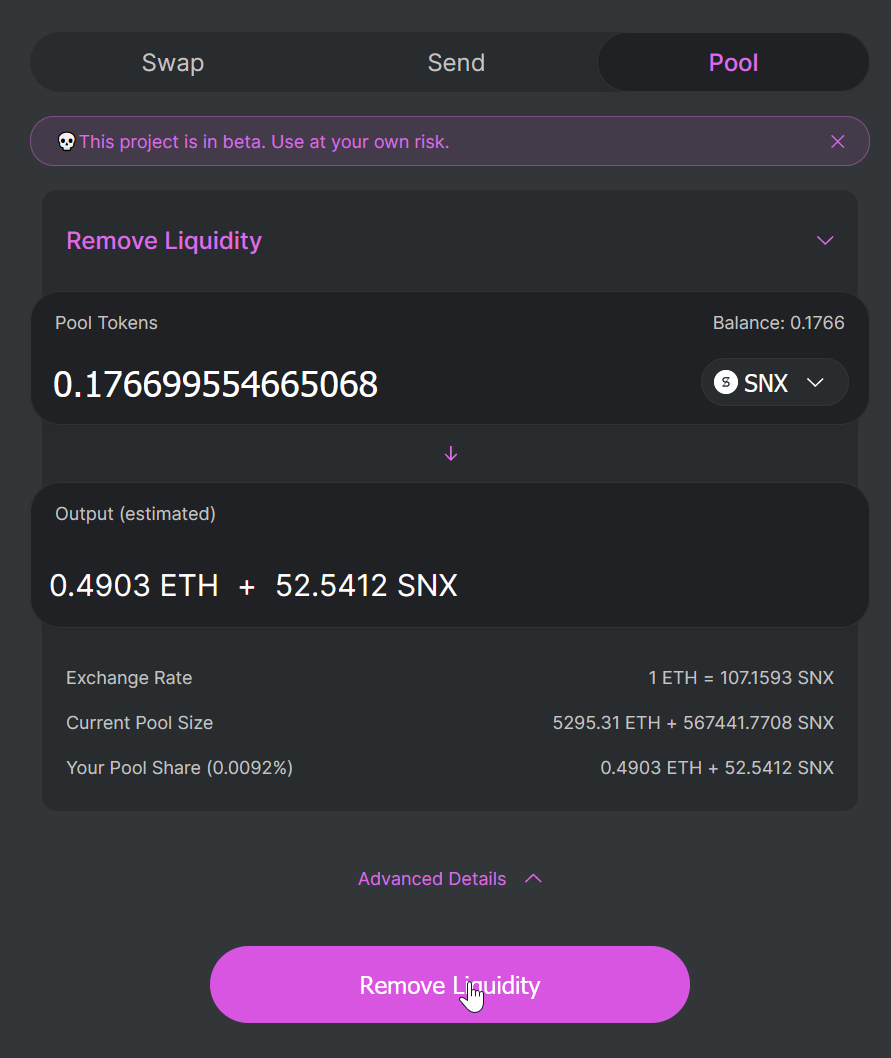Click the Current Pool Size value

point(693,723)
